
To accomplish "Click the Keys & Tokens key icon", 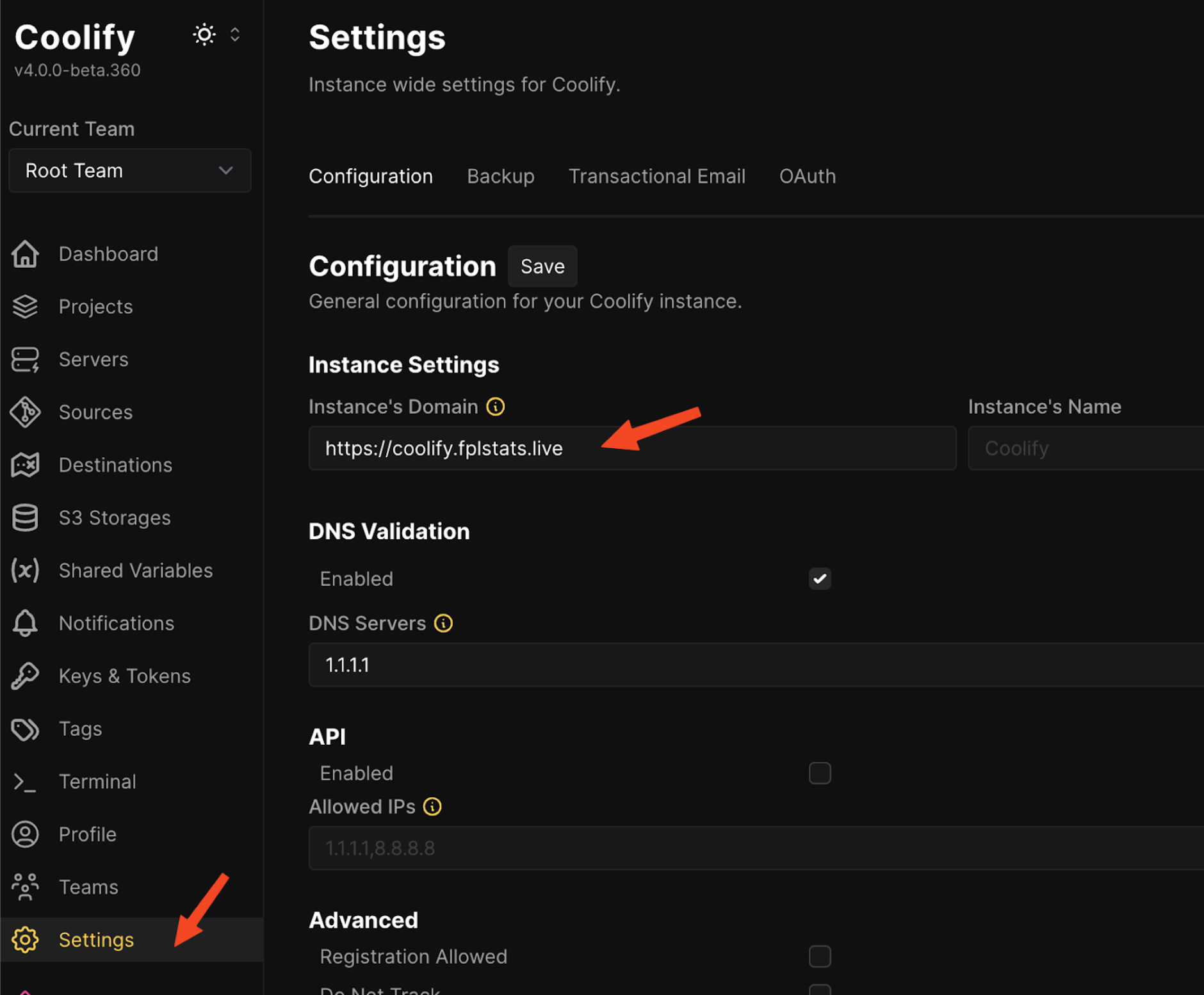I will 25,676.
